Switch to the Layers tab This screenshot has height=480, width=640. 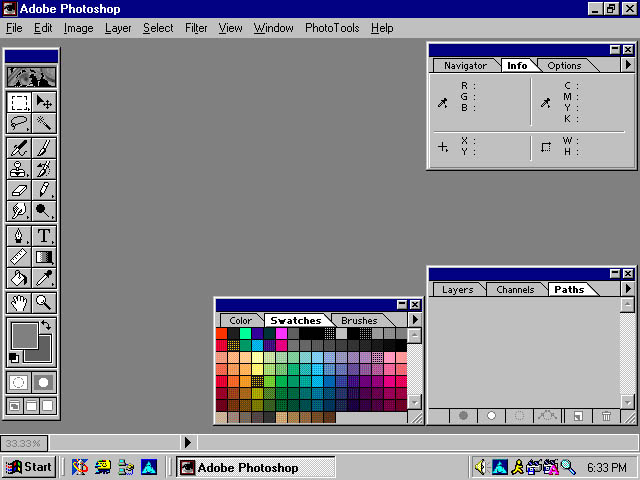coord(458,289)
